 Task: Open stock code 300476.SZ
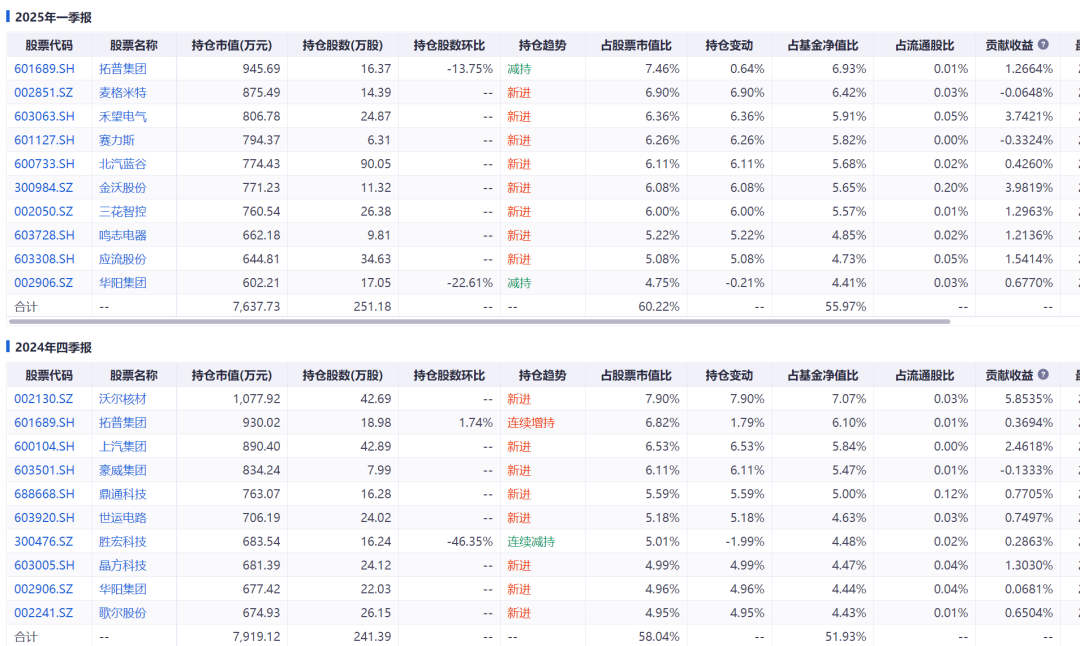tap(43, 541)
